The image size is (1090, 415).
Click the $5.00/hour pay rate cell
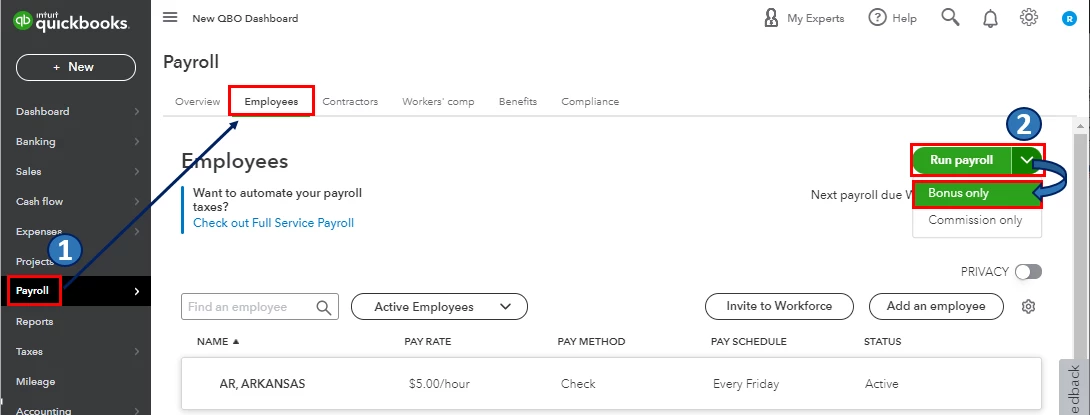(439, 384)
